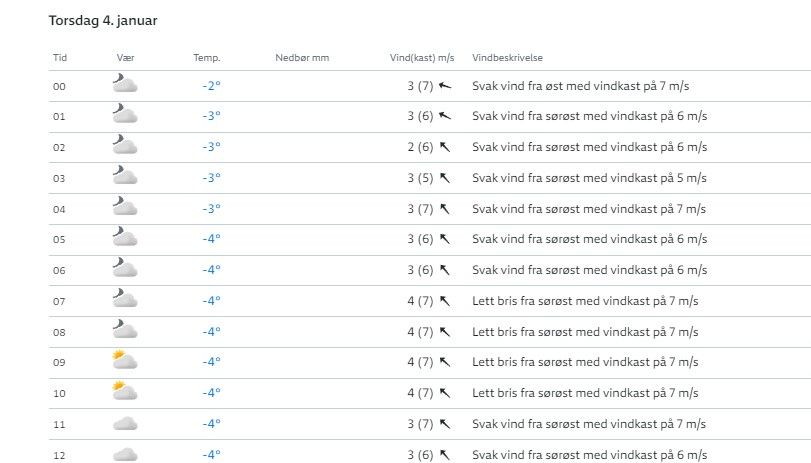Select the partly sunny weather icon at hour 10
The image size is (811, 463).
pos(124,392)
